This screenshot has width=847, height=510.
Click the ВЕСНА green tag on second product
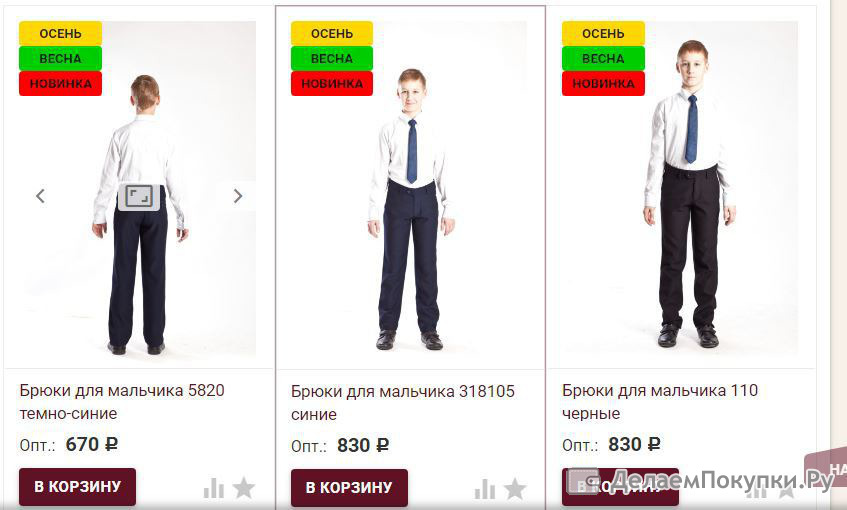click(332, 58)
